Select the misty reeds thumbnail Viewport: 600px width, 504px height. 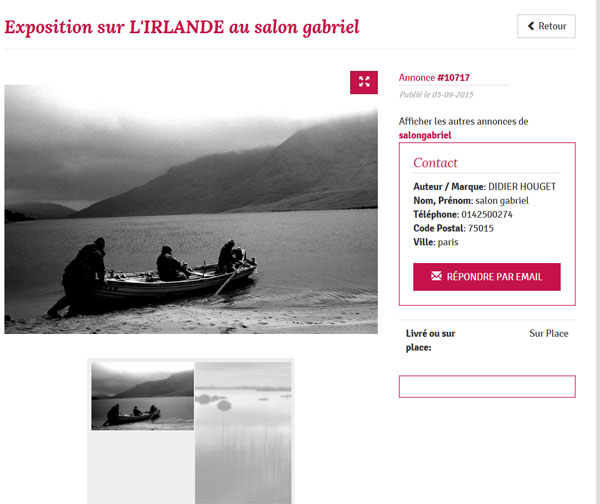pyautogui.click(x=243, y=433)
